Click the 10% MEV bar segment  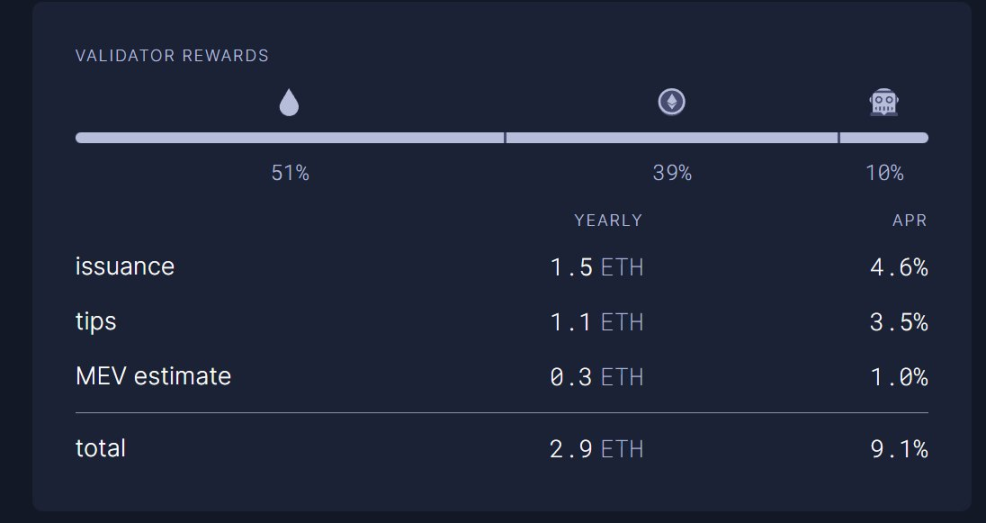(884, 137)
